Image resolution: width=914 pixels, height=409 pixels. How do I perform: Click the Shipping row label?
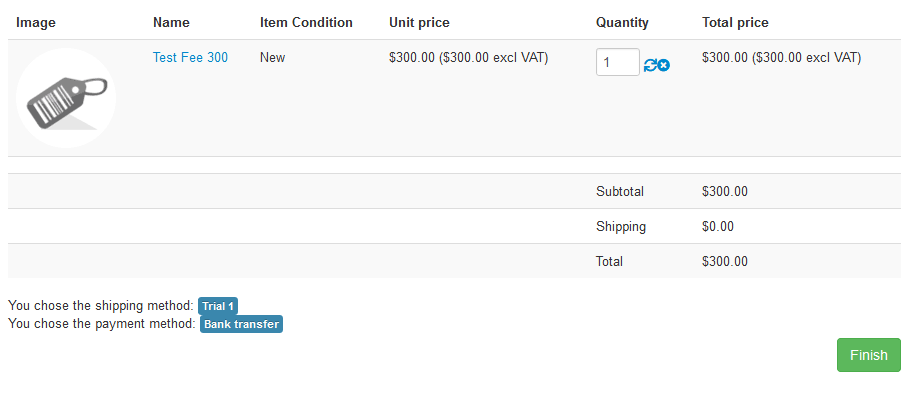[621, 227]
